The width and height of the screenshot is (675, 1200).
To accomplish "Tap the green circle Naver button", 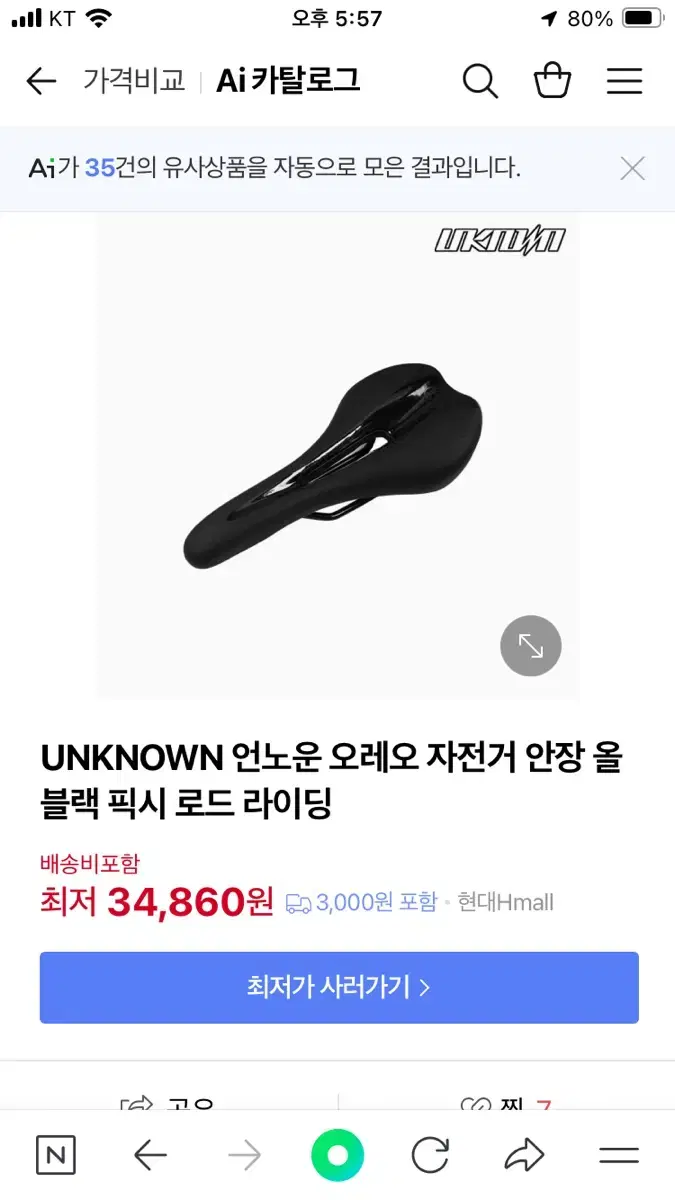I will [x=338, y=1156].
